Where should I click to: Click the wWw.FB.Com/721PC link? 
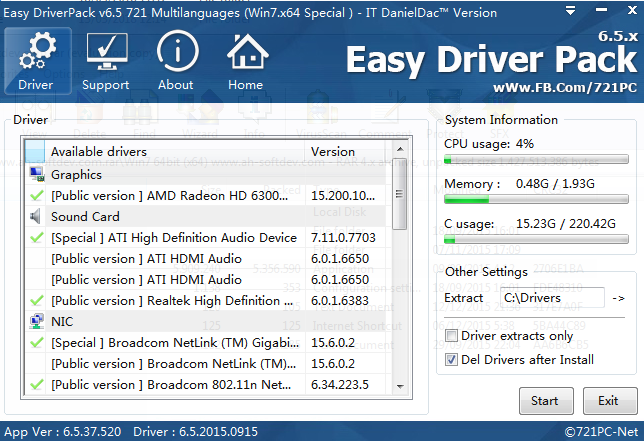coord(565,87)
